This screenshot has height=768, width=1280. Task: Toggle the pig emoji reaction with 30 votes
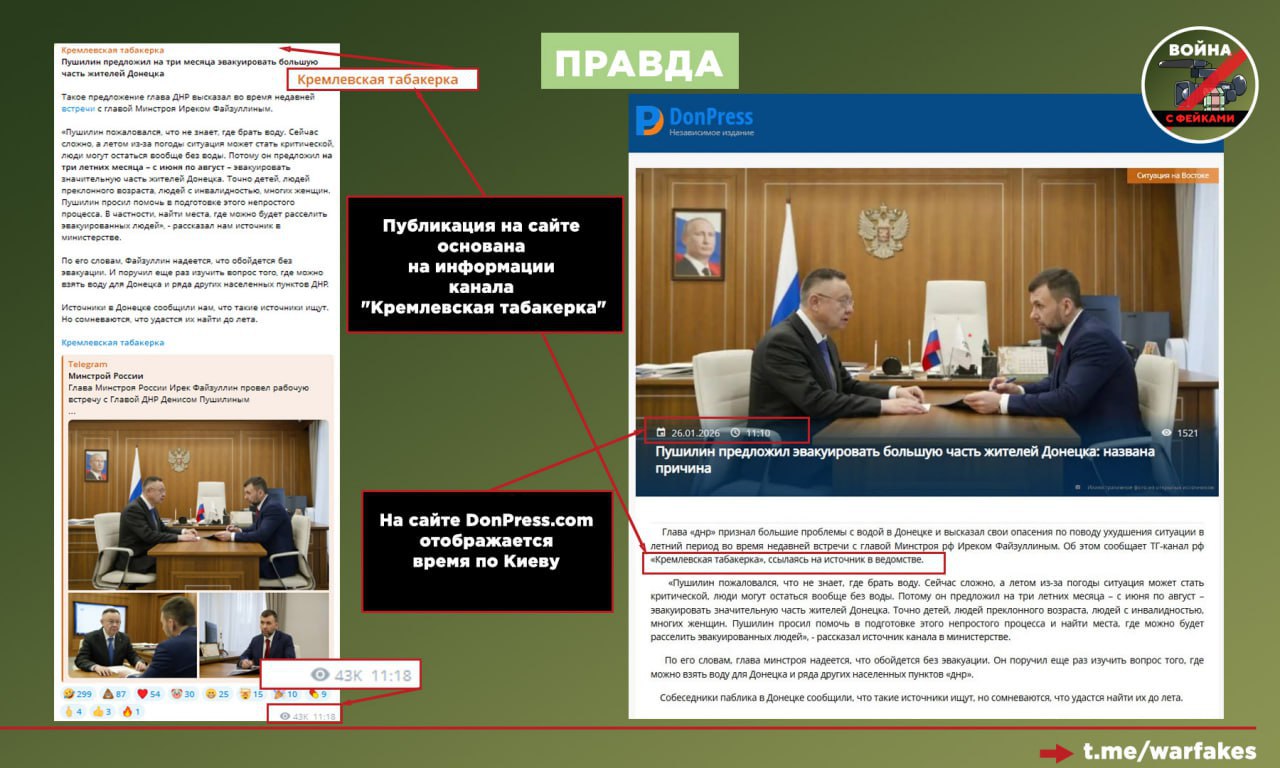pos(176,694)
